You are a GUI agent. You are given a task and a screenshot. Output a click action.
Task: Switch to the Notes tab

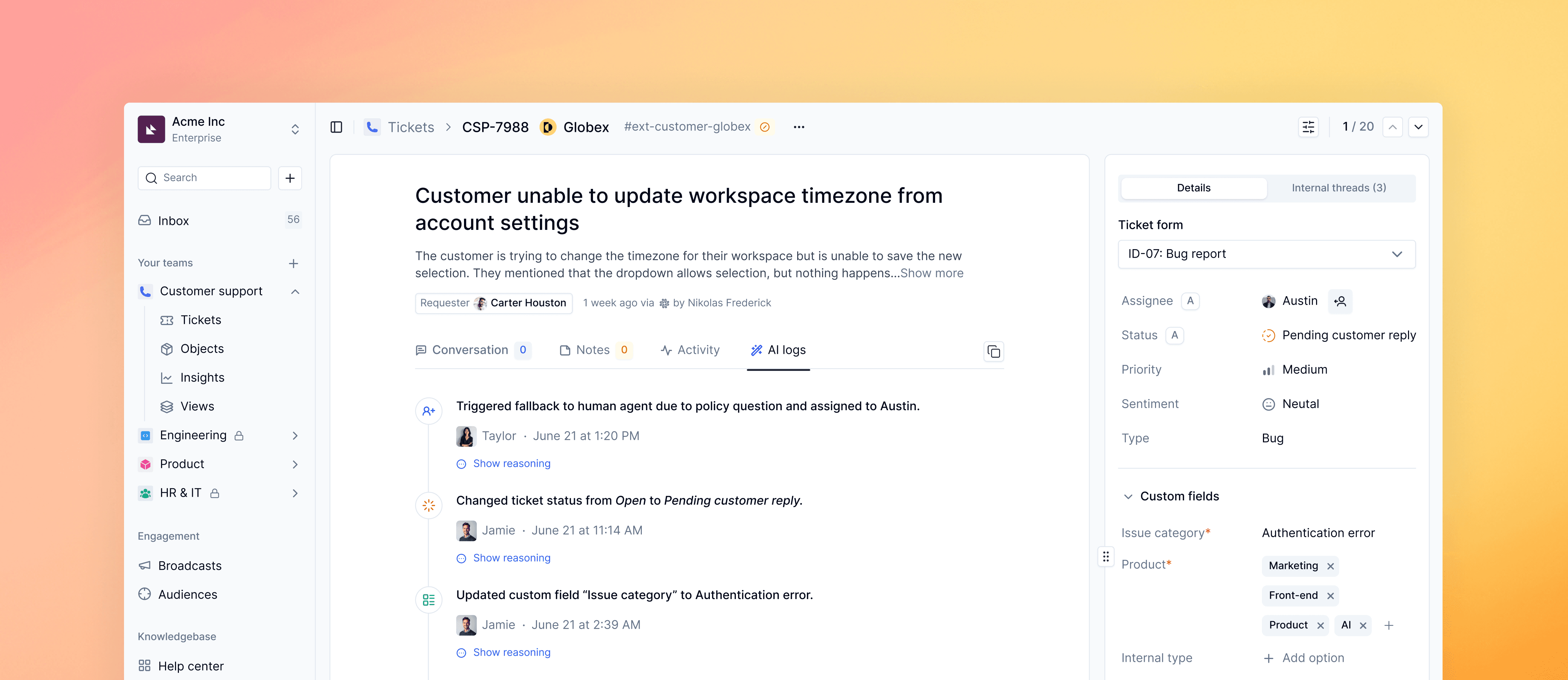(596, 350)
